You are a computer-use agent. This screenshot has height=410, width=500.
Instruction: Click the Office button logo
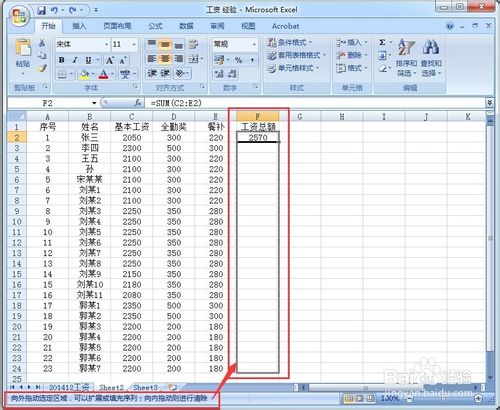[20, 16]
